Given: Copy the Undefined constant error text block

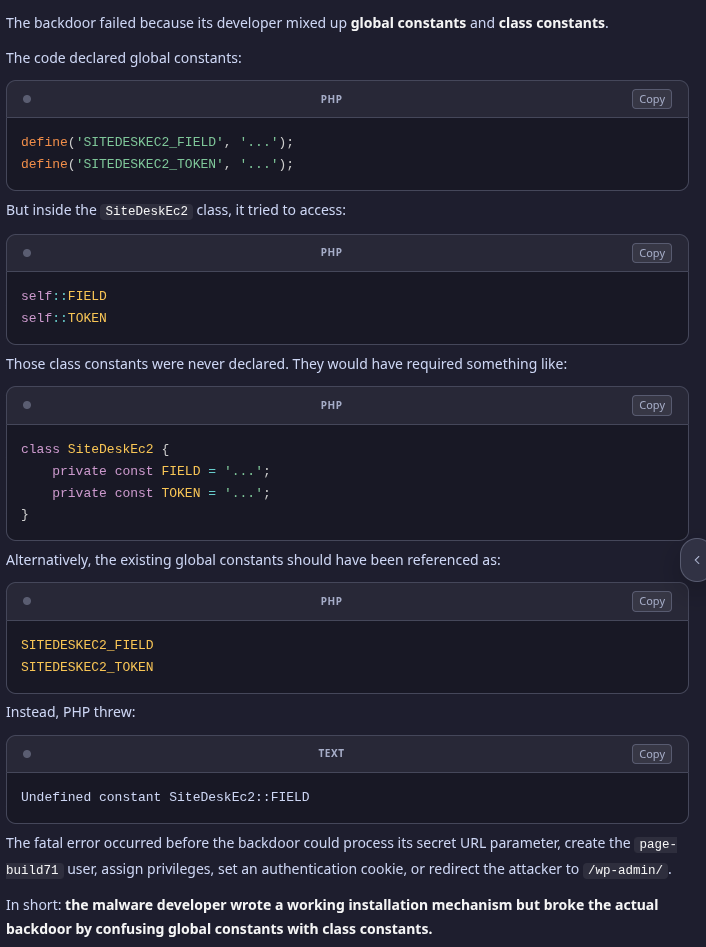Looking at the screenshot, I should (652, 754).
